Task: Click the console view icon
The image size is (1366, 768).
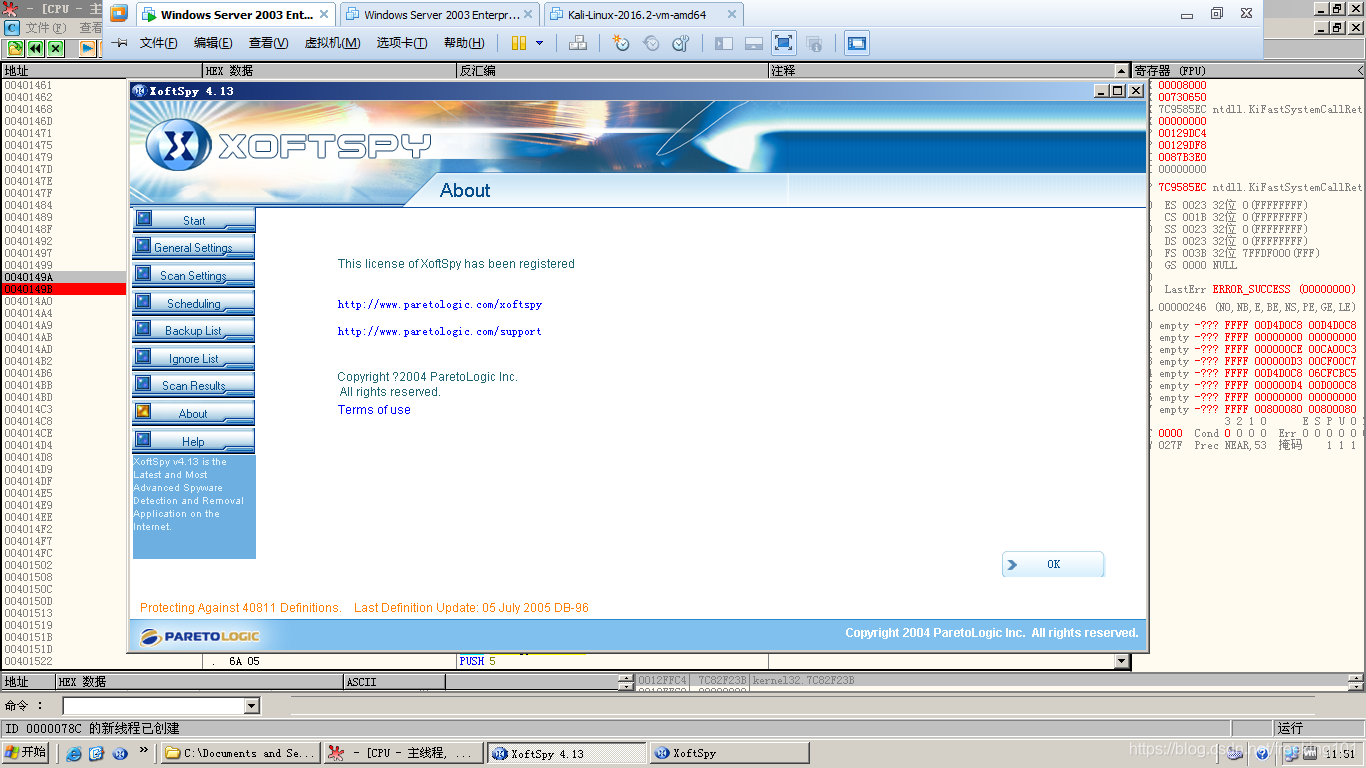Action: [x=857, y=43]
